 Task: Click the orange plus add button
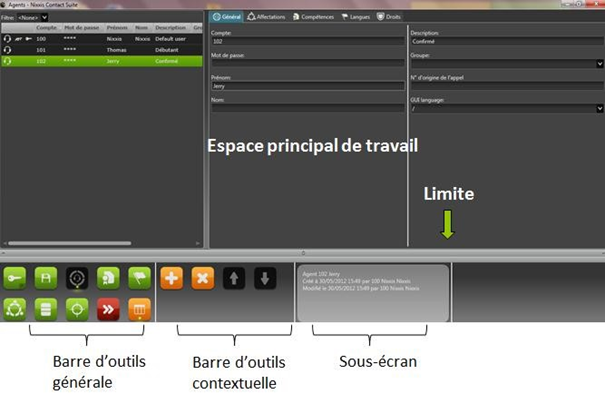click(172, 278)
